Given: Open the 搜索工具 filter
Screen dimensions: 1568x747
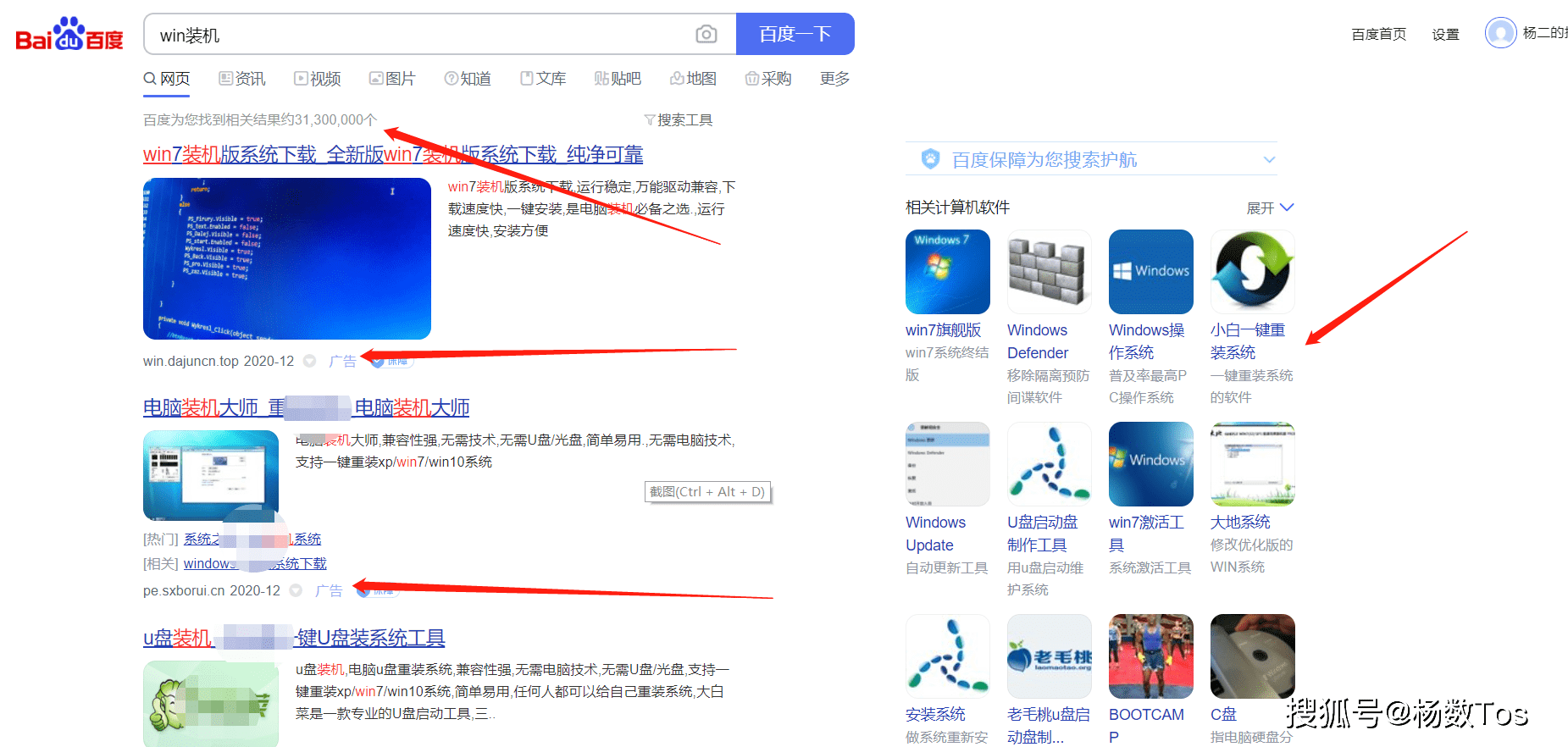Looking at the screenshot, I should pyautogui.click(x=679, y=120).
